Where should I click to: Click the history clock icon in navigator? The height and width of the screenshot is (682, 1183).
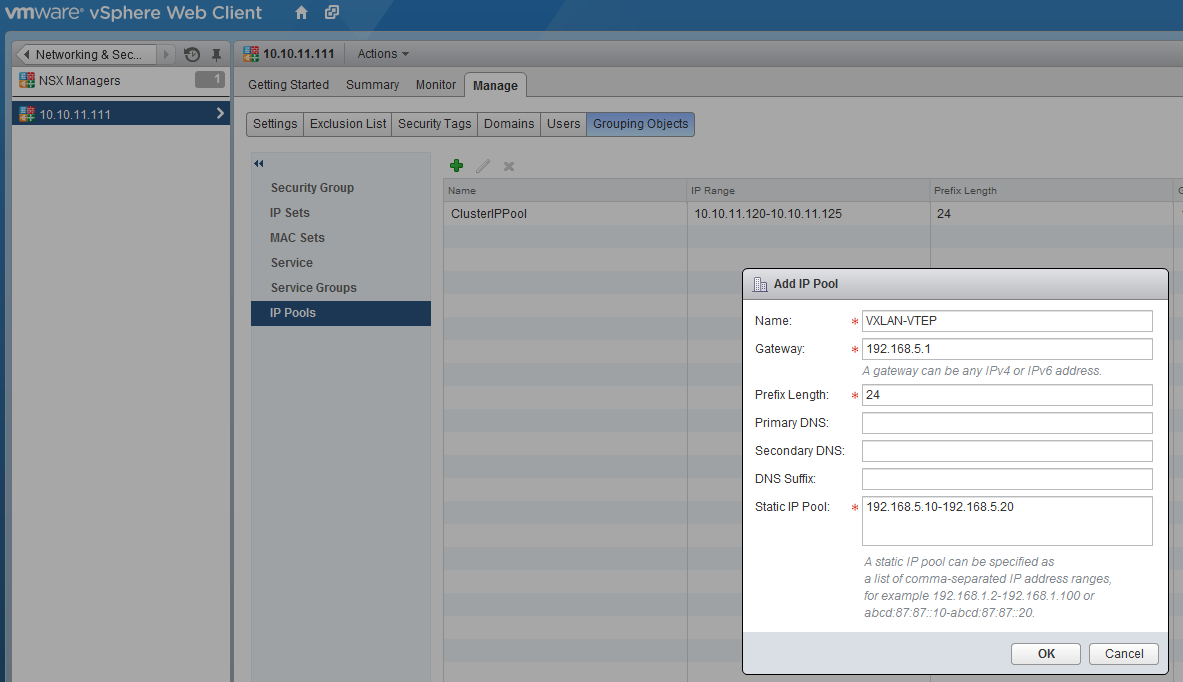click(x=192, y=55)
